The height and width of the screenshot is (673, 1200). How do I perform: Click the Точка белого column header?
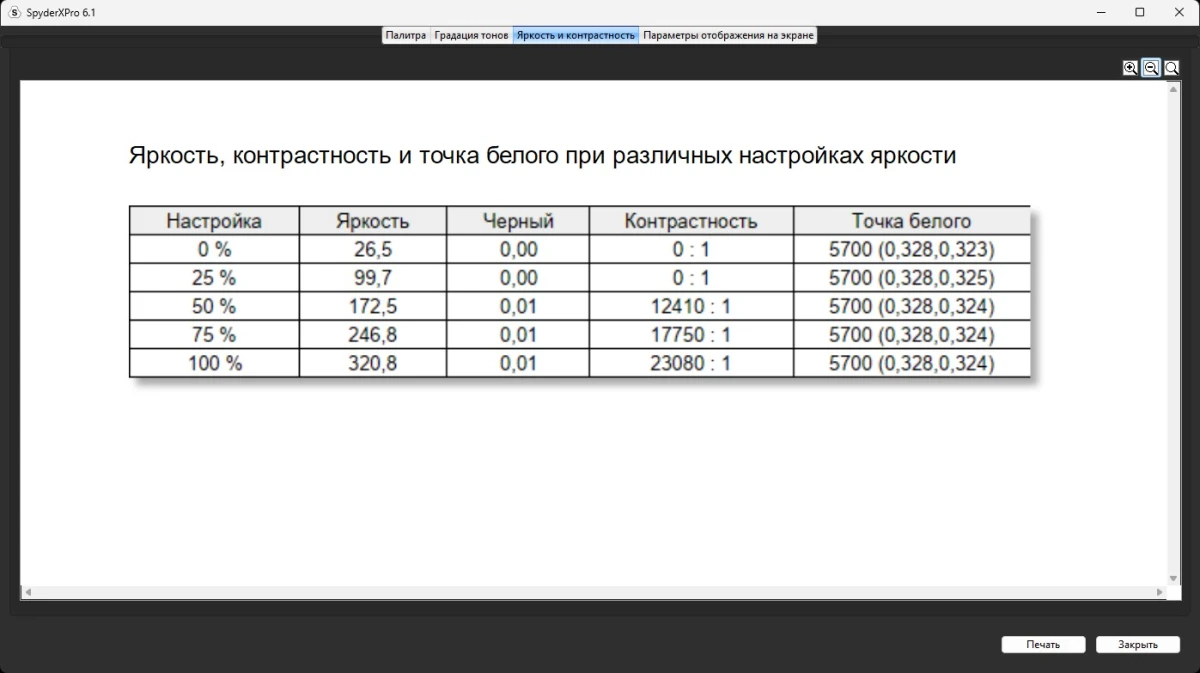coord(911,221)
